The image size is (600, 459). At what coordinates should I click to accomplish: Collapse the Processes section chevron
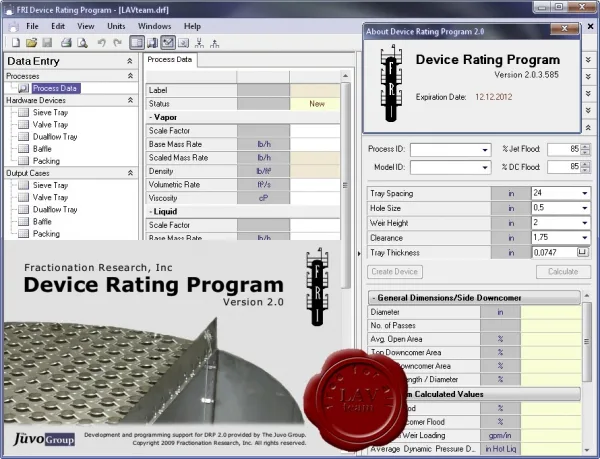pos(130,76)
